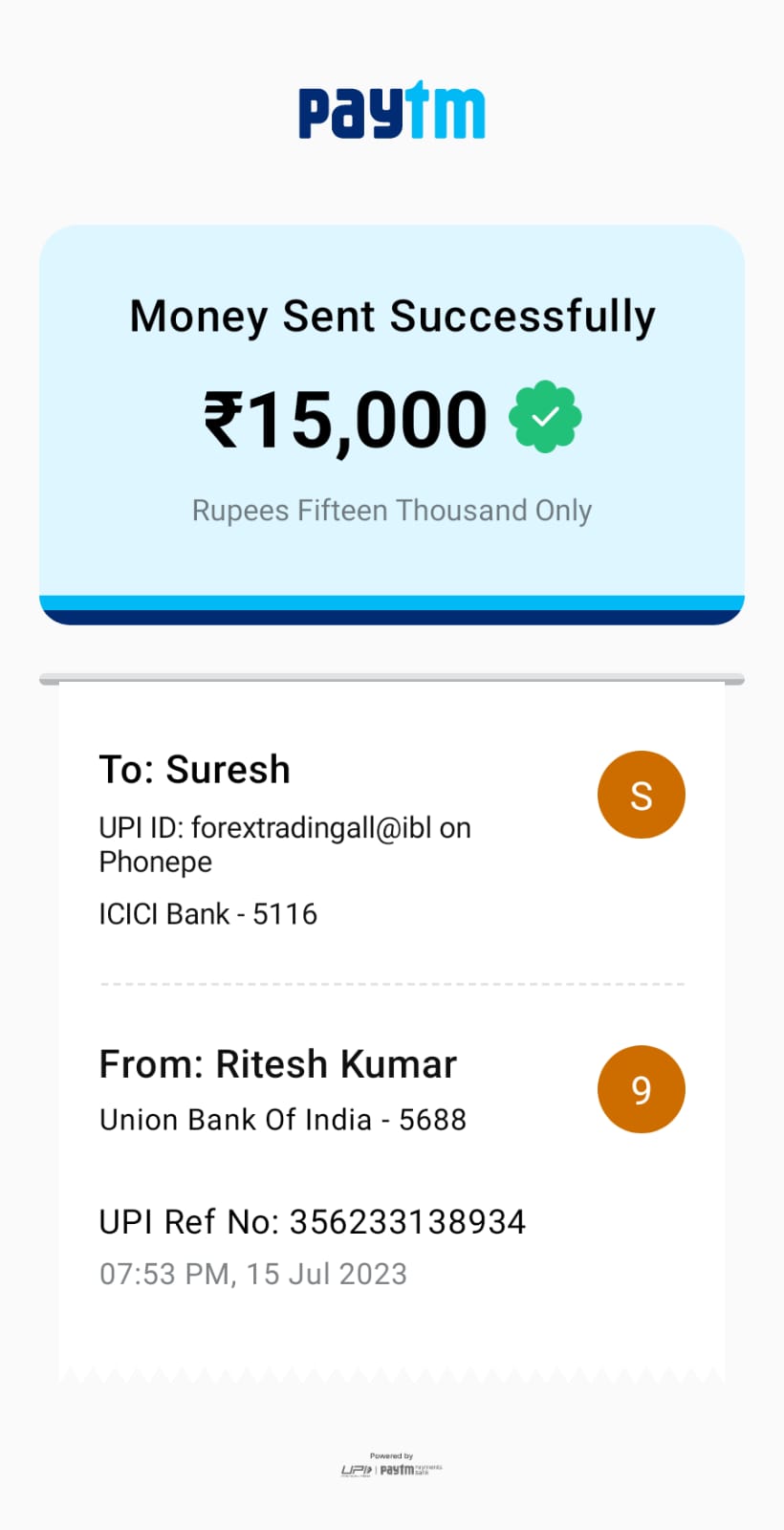Tap the light blue stripe under the amount card

[x=392, y=602]
